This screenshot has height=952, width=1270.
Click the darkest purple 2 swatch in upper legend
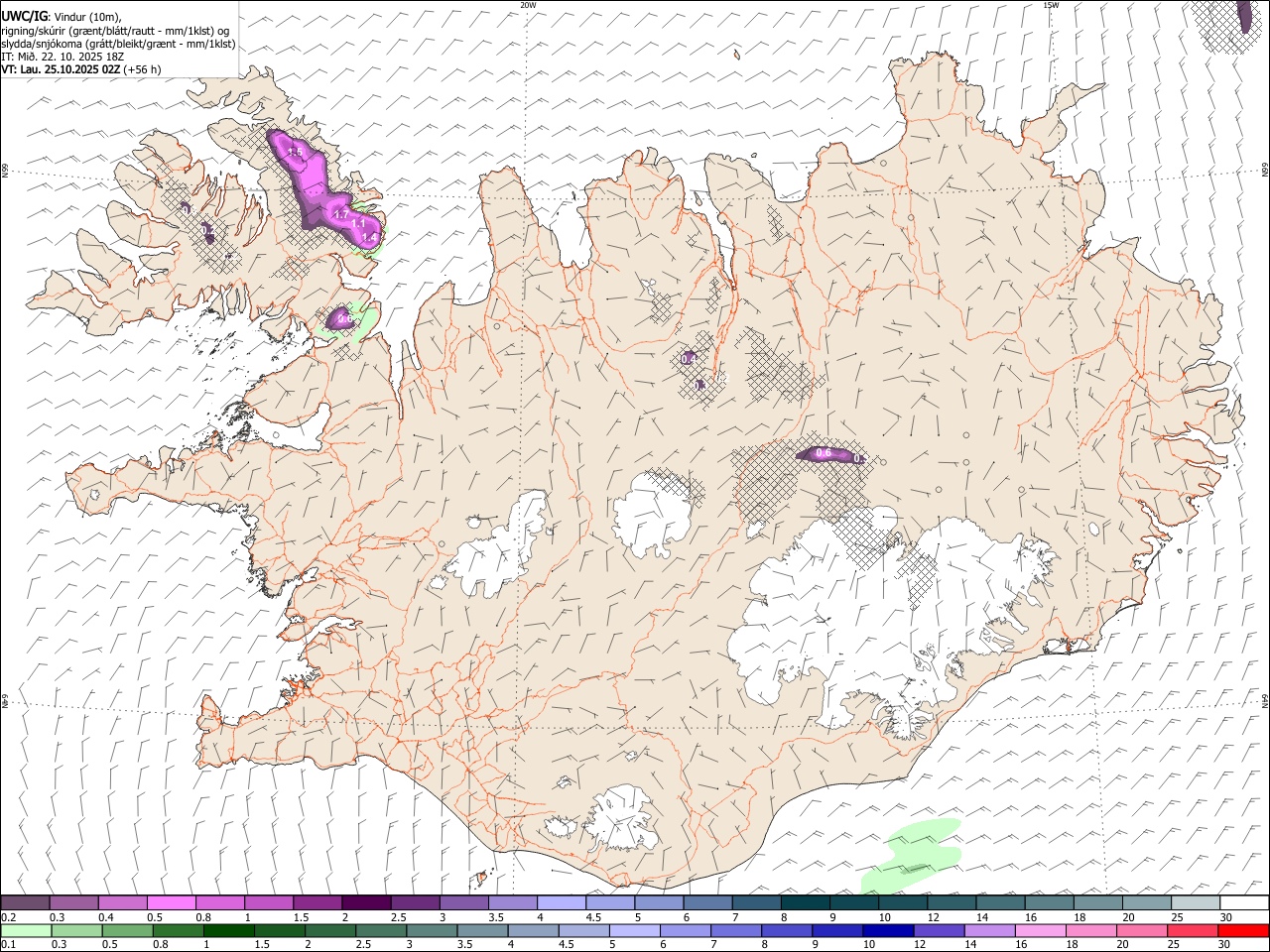click(366, 903)
